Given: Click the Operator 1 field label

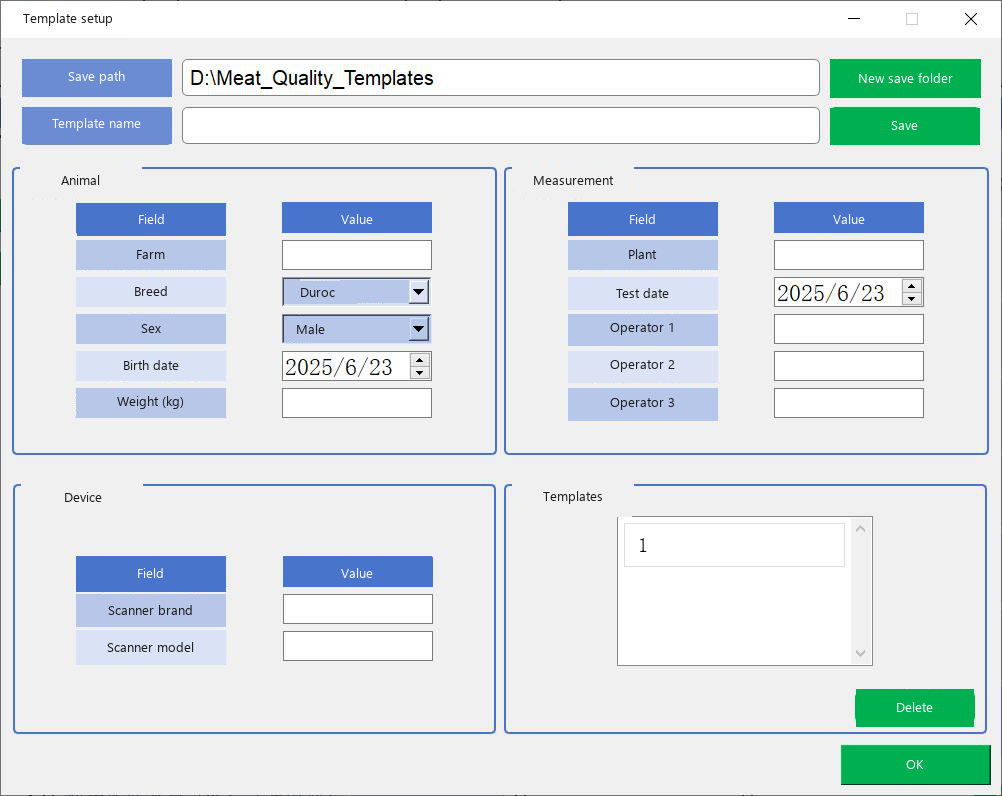Looking at the screenshot, I should (x=643, y=329).
